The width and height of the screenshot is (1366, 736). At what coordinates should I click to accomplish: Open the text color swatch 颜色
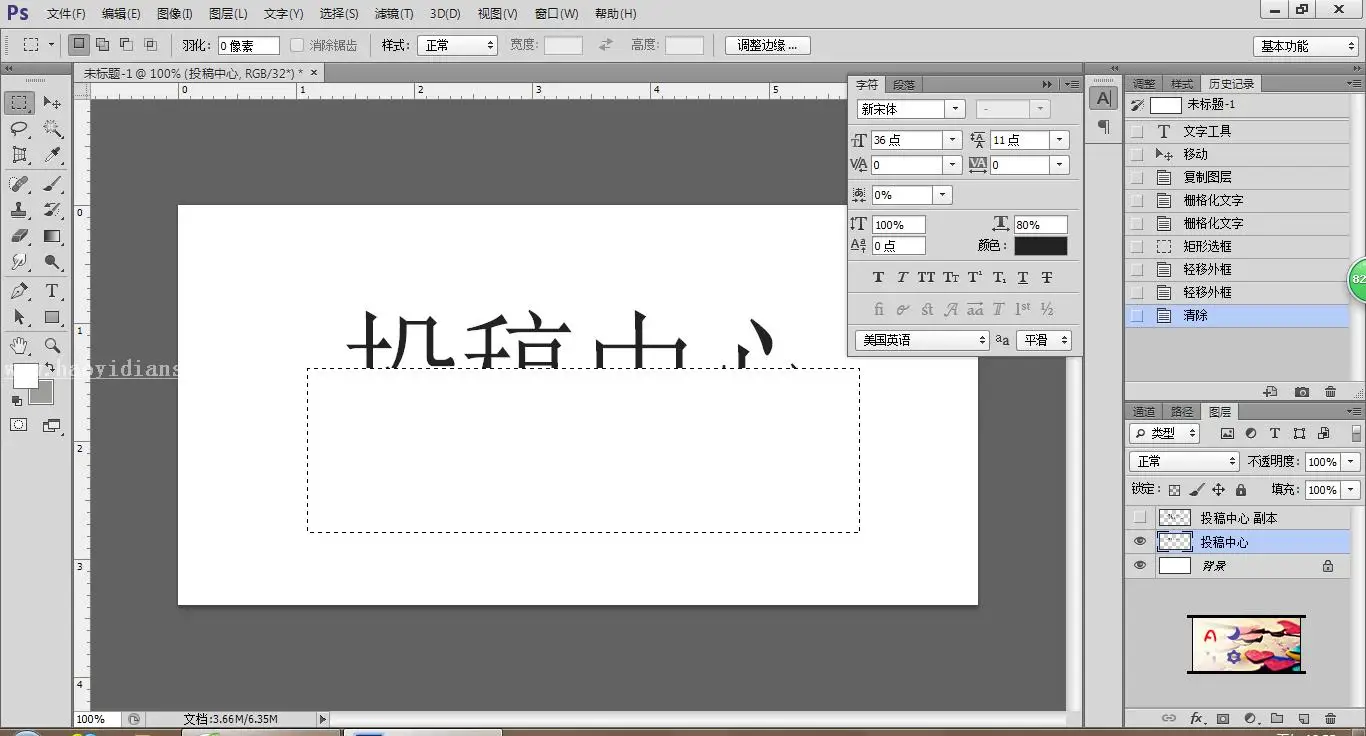point(1041,246)
